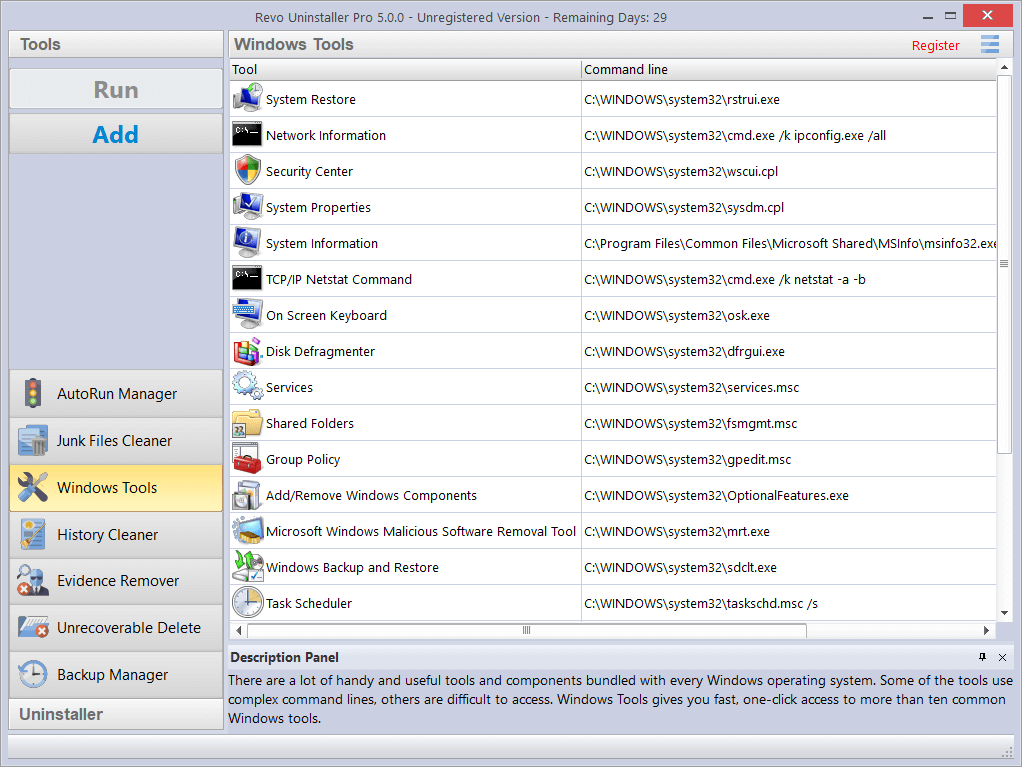Click the Evidence Remover icon
Image resolution: width=1022 pixels, height=767 pixels.
[x=33, y=581]
